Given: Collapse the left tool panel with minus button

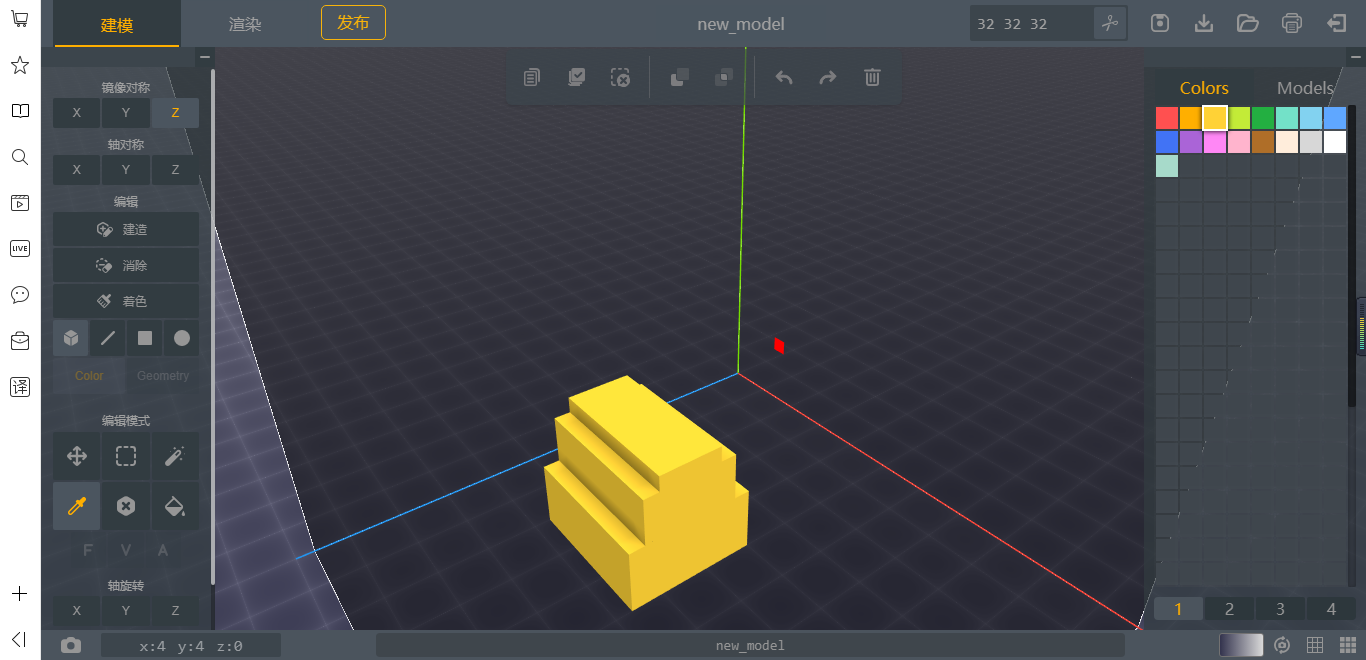Looking at the screenshot, I should click(x=204, y=57).
